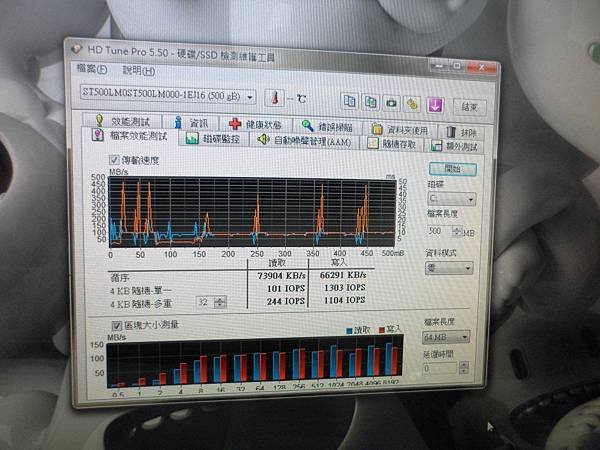The width and height of the screenshot is (600, 450).
Task: Click the 101 IOPS read value
Action: tap(286, 288)
